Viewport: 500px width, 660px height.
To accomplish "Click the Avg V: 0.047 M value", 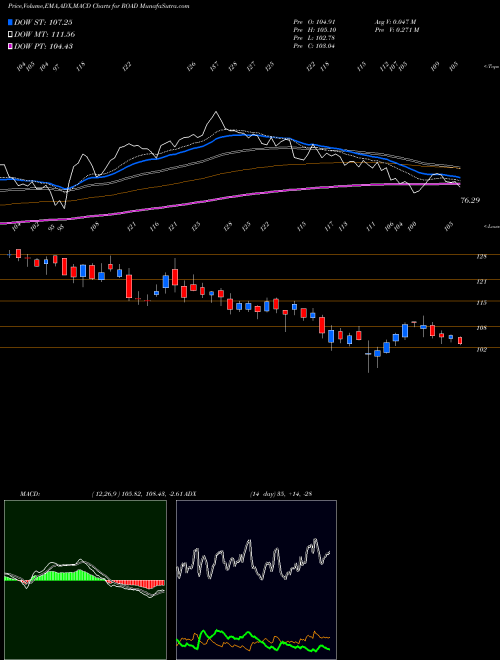I will tap(395, 22).
